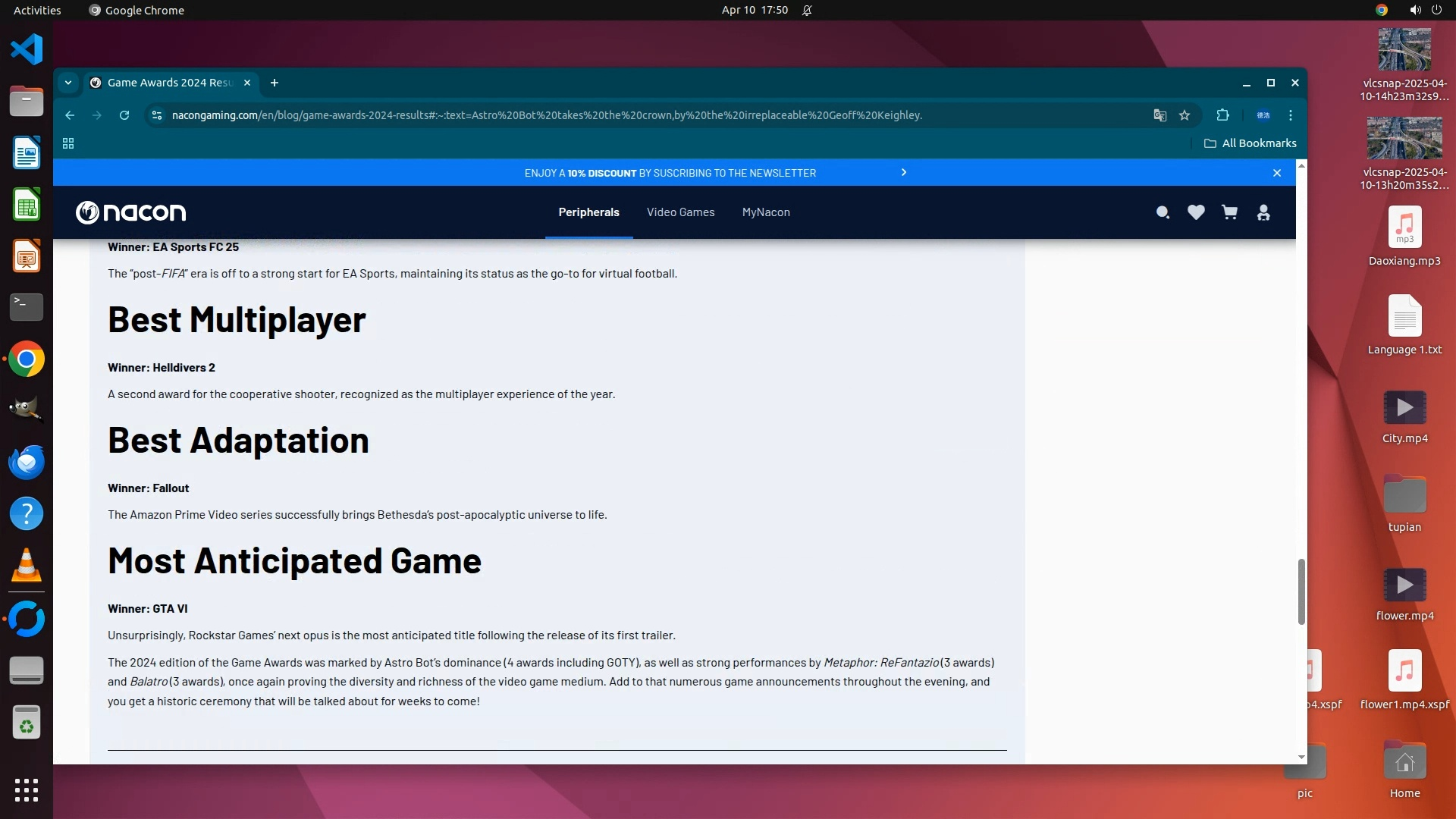
Task: Open the shopping cart icon
Action: [x=1229, y=213]
